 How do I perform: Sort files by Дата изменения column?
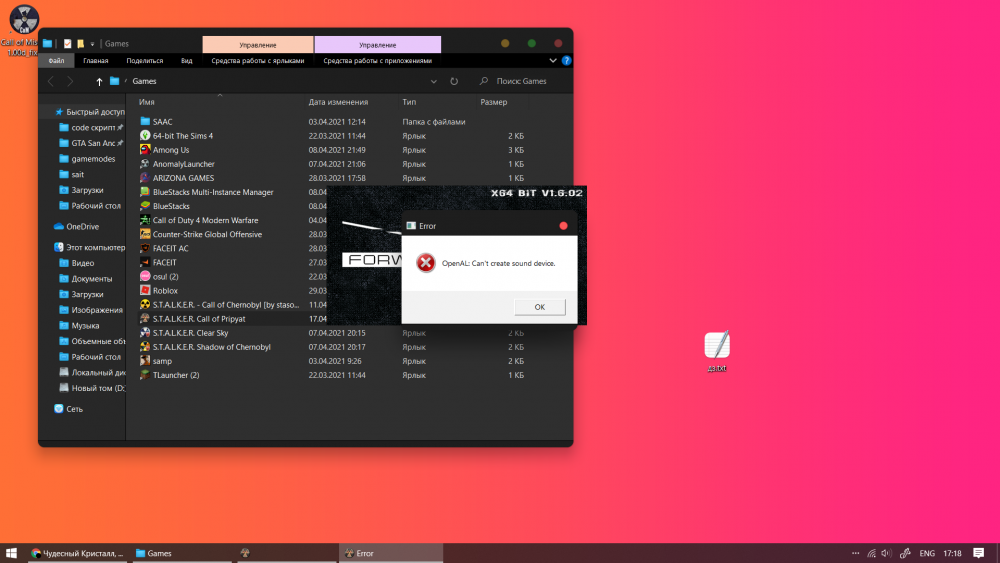pos(338,102)
